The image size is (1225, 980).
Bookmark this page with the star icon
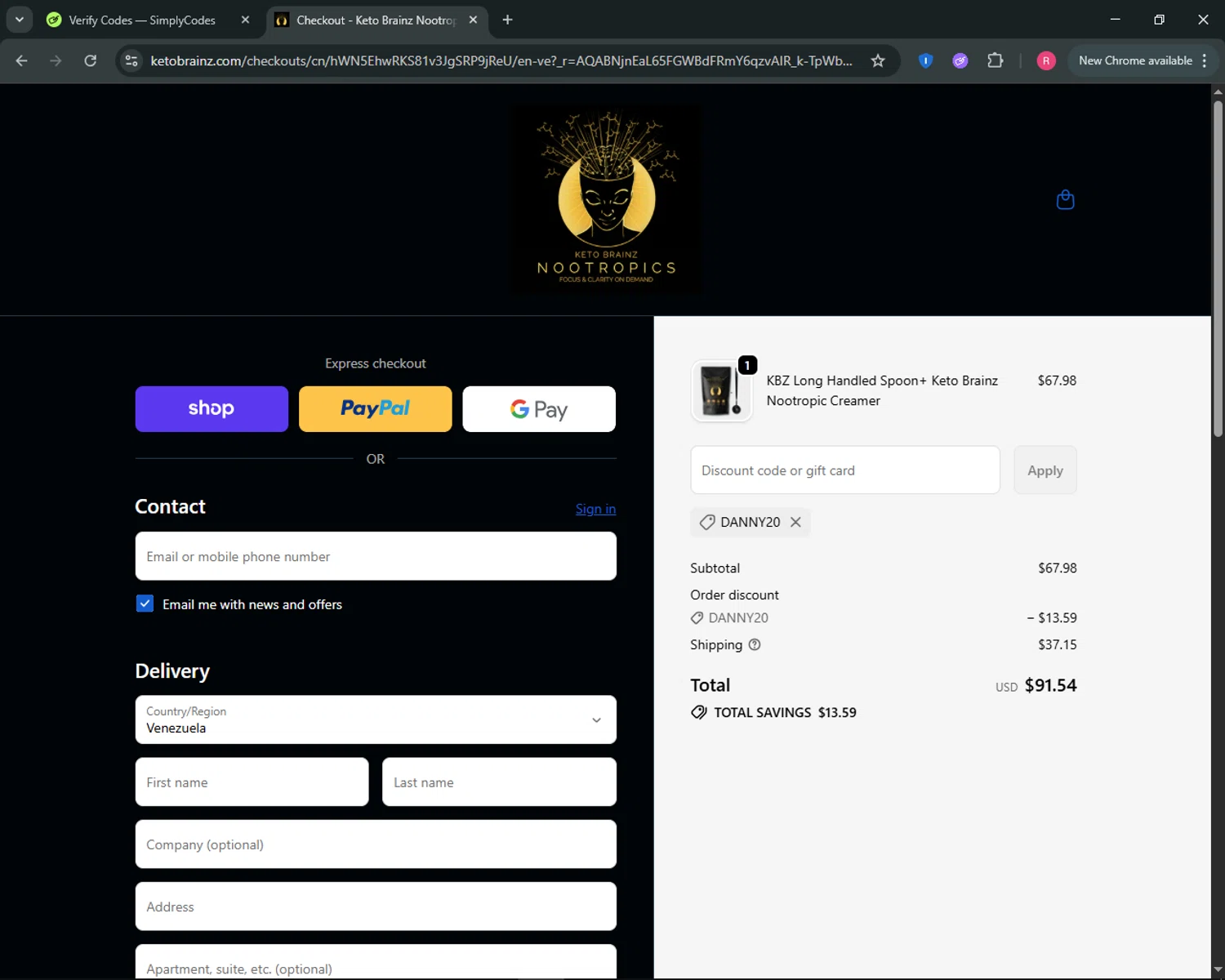click(x=878, y=60)
